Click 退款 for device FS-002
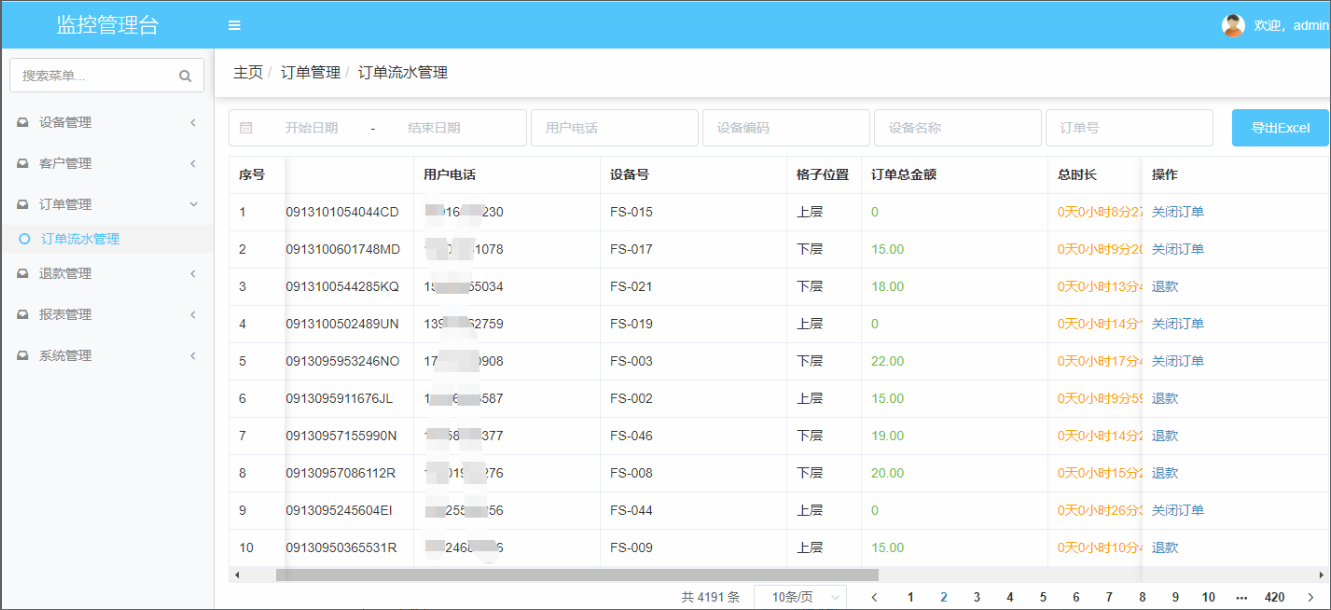The width and height of the screenshot is (1331, 610). click(1165, 398)
